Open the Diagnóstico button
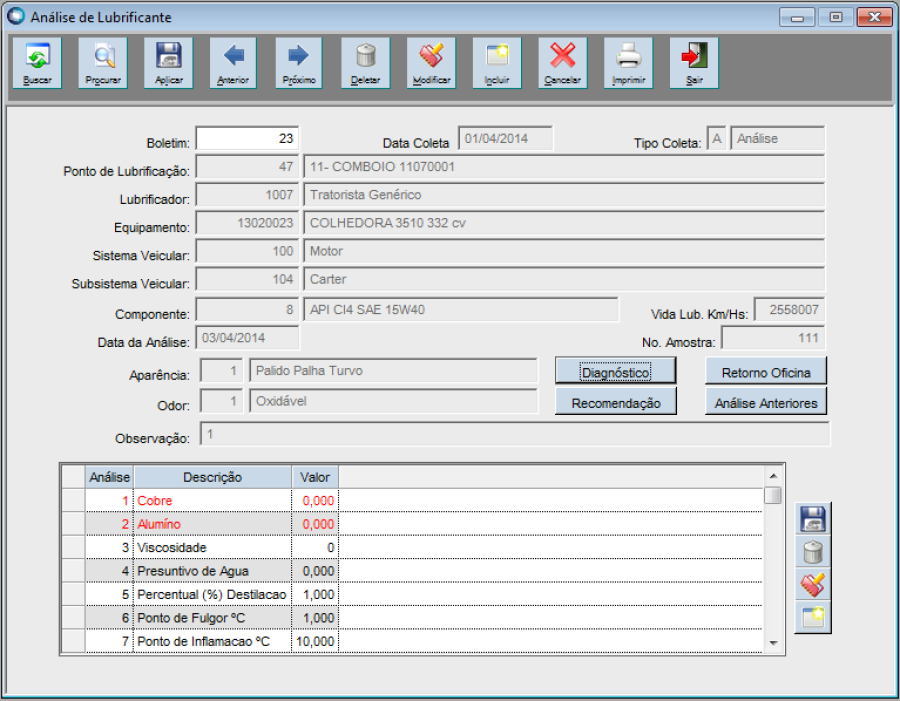This screenshot has width=900, height=701. click(615, 371)
